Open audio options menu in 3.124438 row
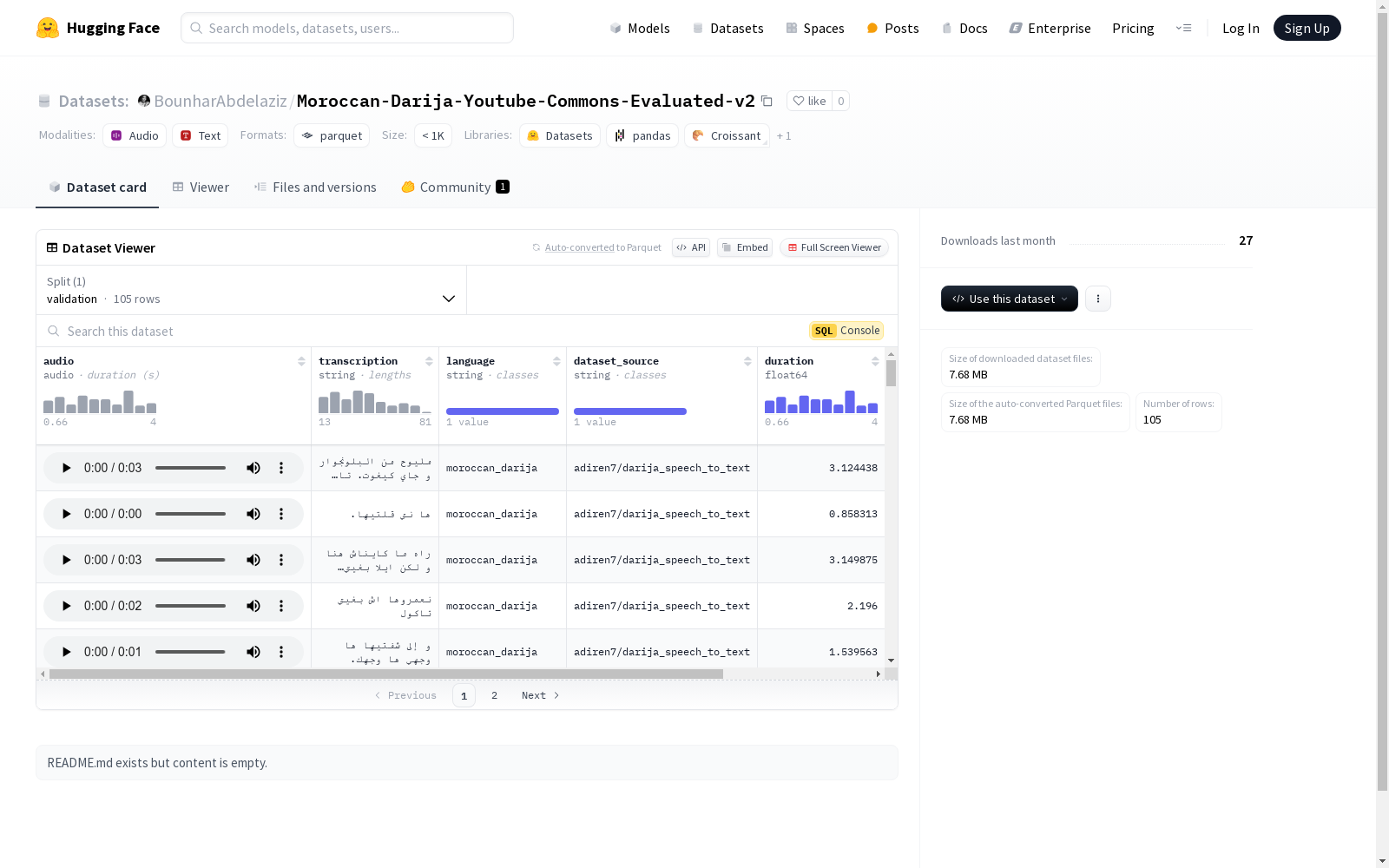 281,468
